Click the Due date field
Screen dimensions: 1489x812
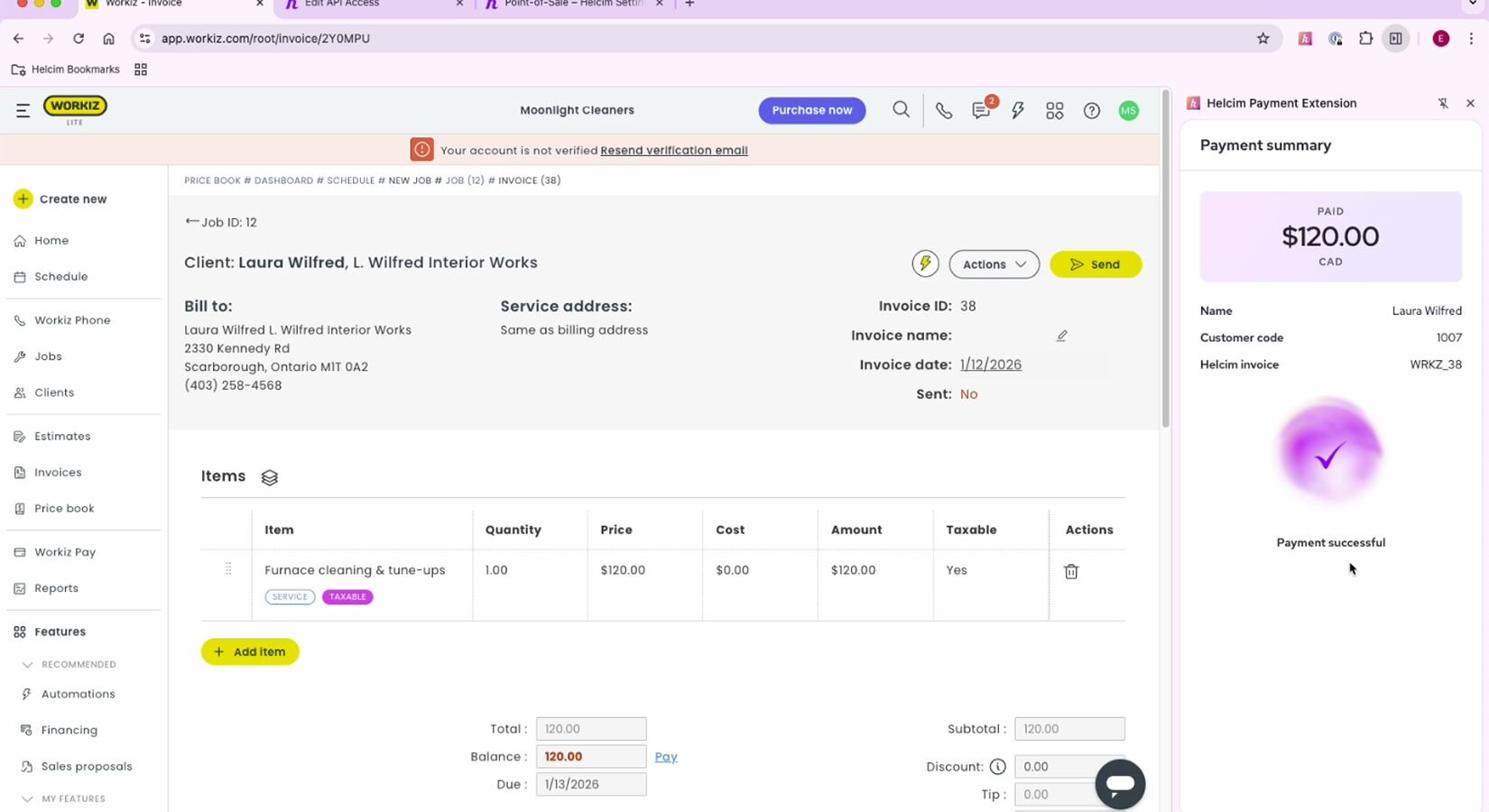pyautogui.click(x=591, y=784)
